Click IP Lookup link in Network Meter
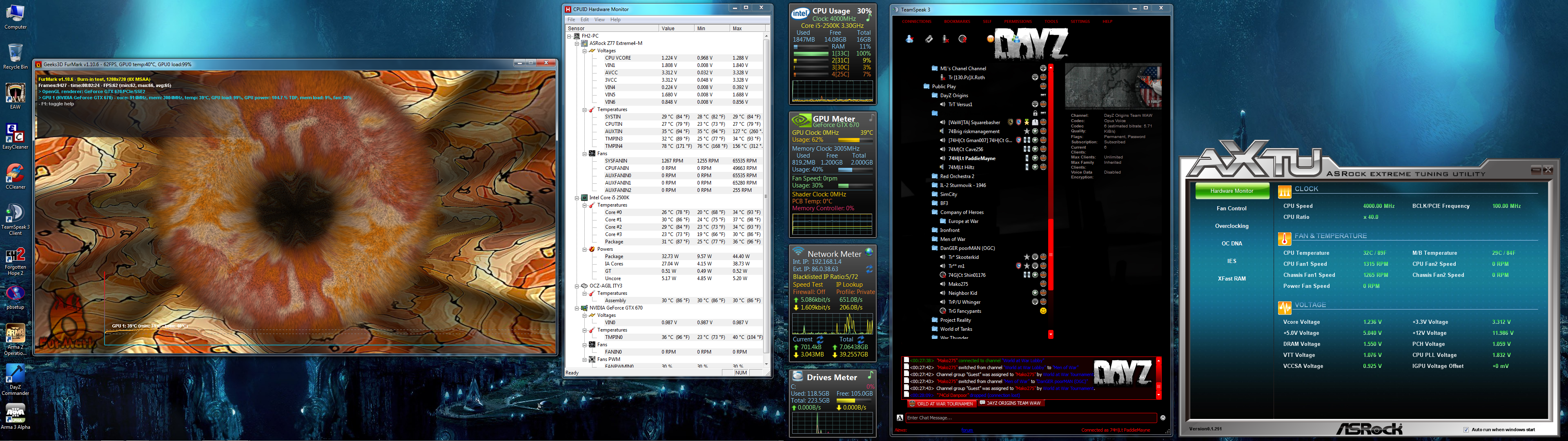The width and height of the screenshot is (1568, 441). point(849,285)
